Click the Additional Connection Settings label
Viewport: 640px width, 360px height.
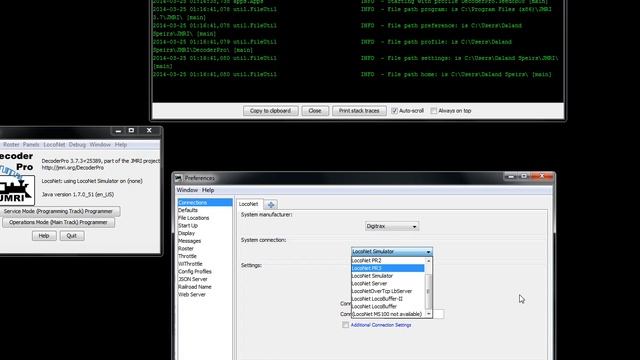381,325
